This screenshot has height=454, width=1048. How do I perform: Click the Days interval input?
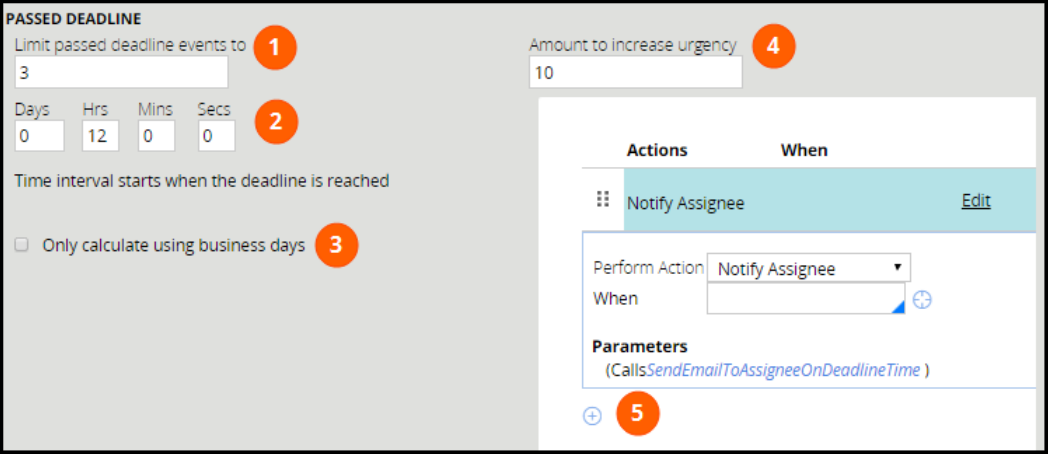(x=40, y=135)
